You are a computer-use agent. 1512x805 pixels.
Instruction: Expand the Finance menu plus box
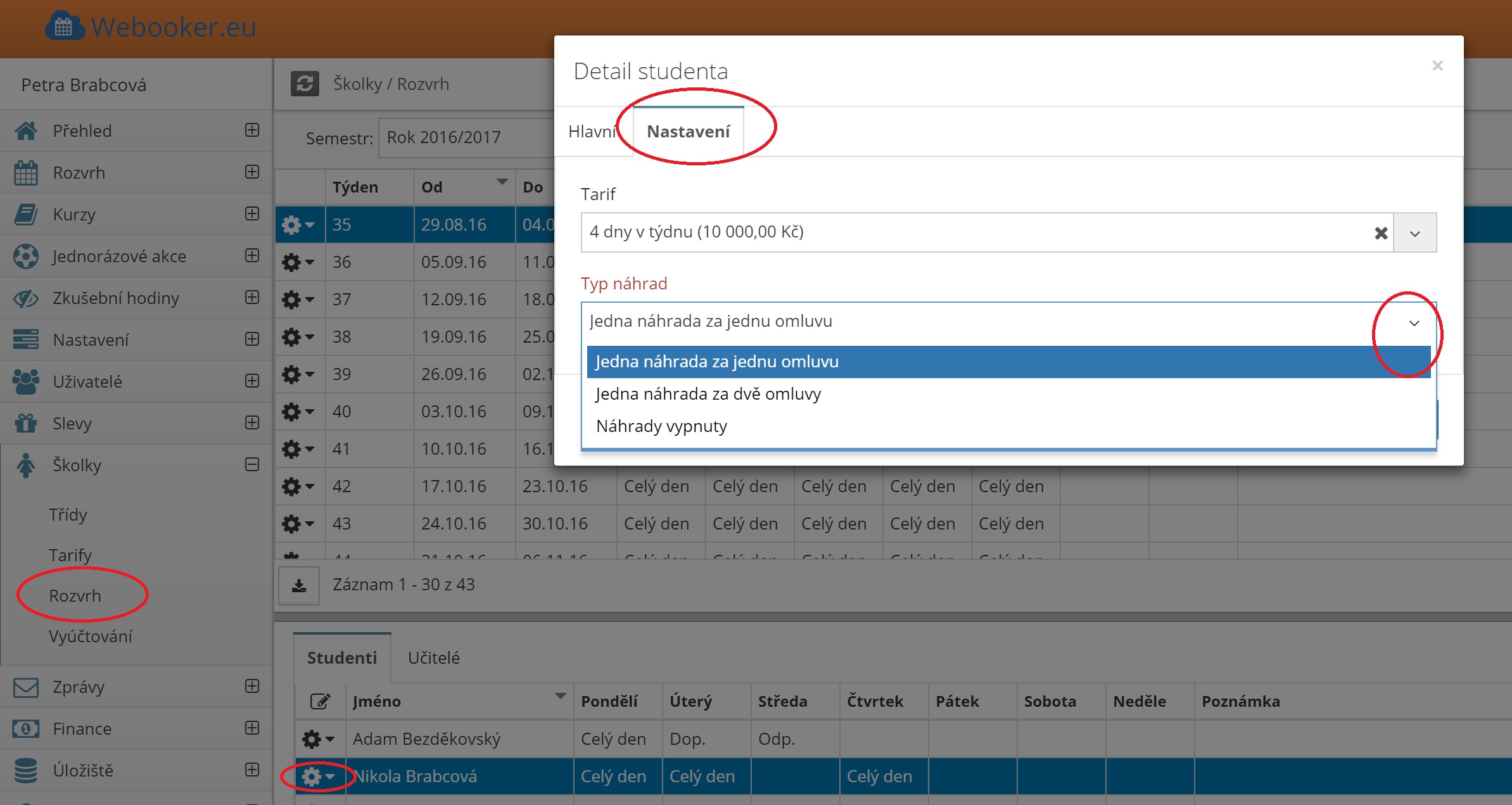(x=252, y=728)
